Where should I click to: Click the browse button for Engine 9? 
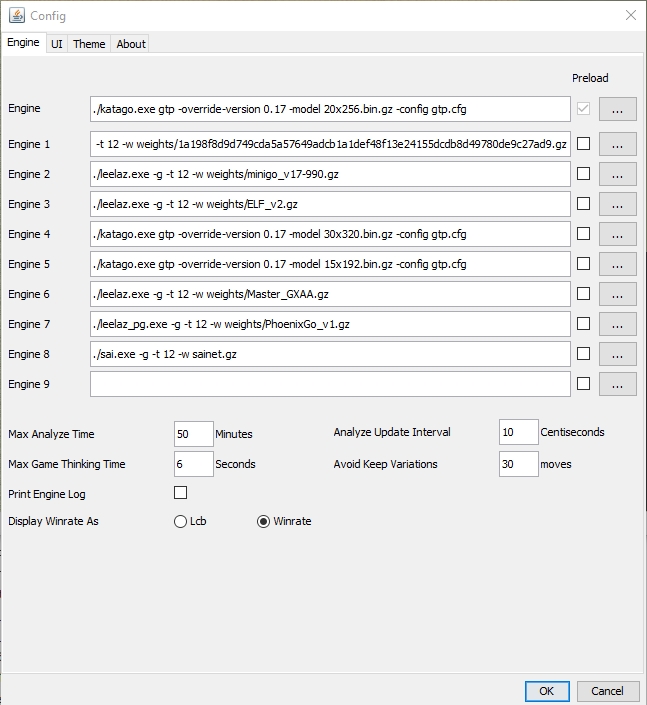point(617,384)
